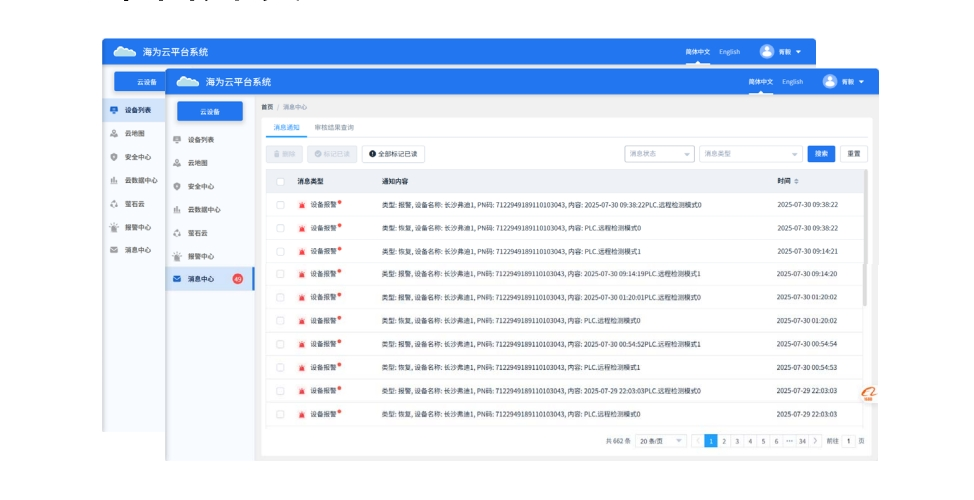Check the 报警 row with content 2025-07-30 09:38:22PLC

tap(280, 205)
